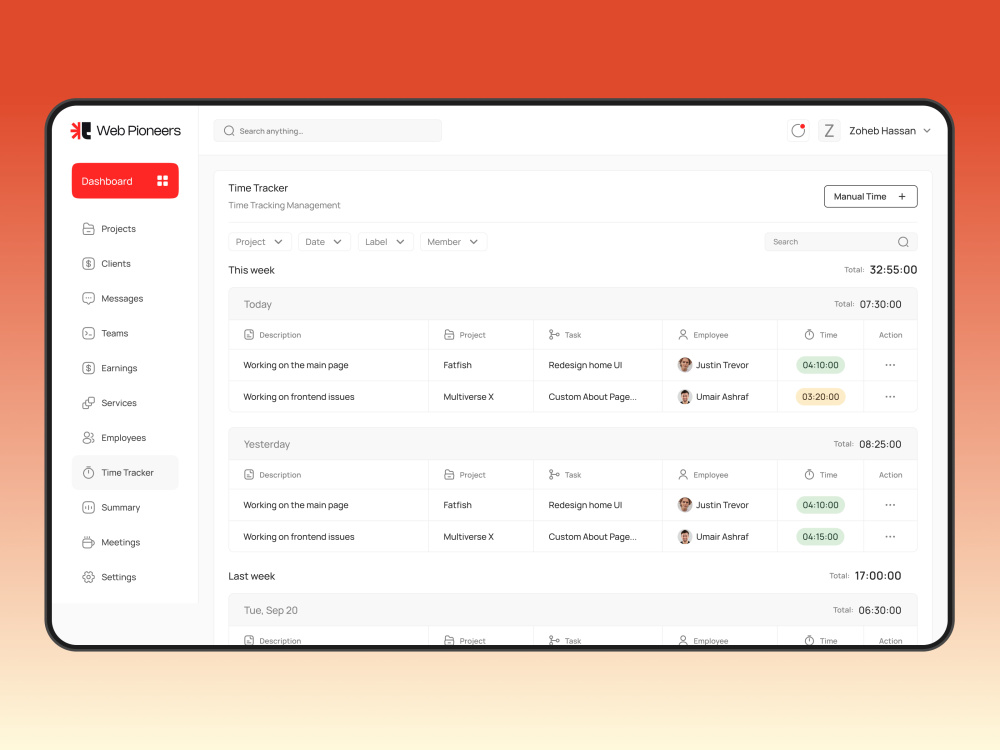
Task: Open actions for yesterday's Umair Ashraf row
Action: pos(890,537)
